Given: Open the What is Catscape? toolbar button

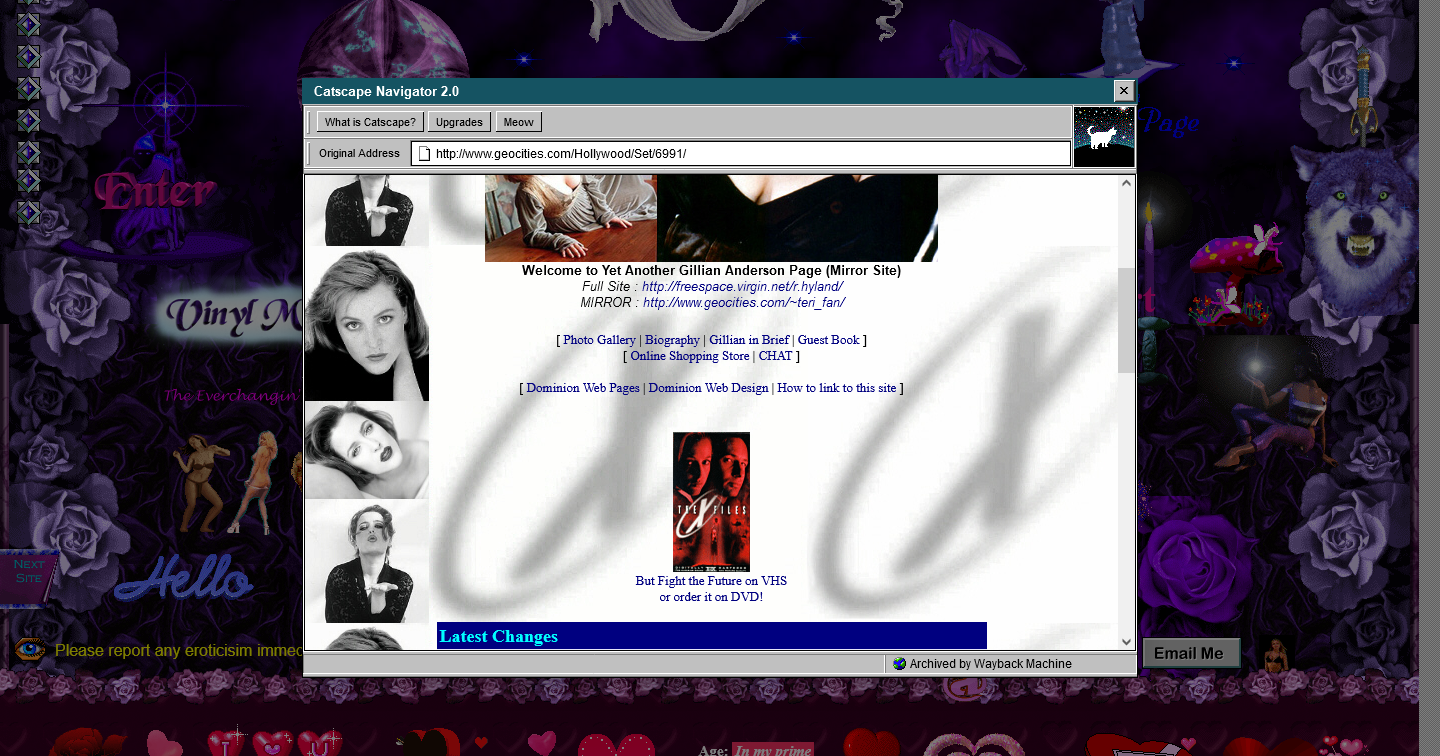Looking at the screenshot, I should click(370, 122).
